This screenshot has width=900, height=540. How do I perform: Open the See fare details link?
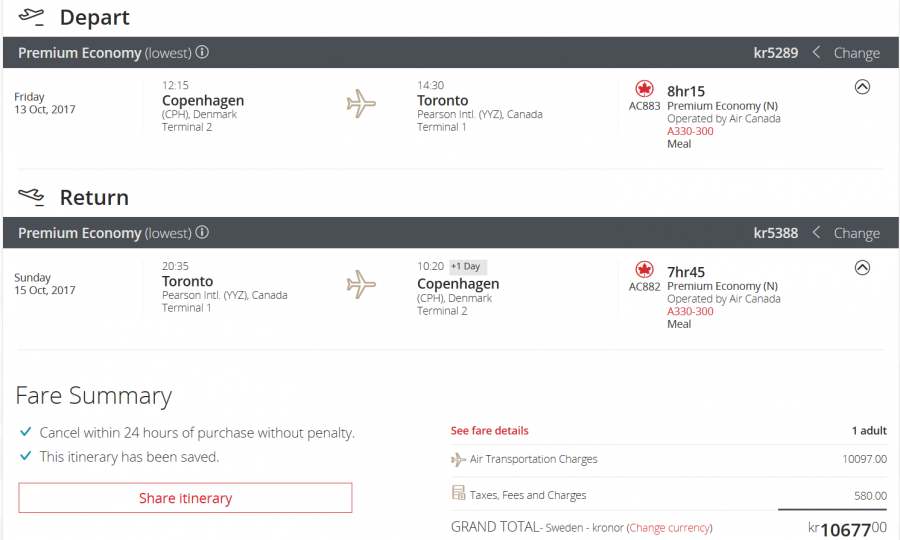coord(489,431)
